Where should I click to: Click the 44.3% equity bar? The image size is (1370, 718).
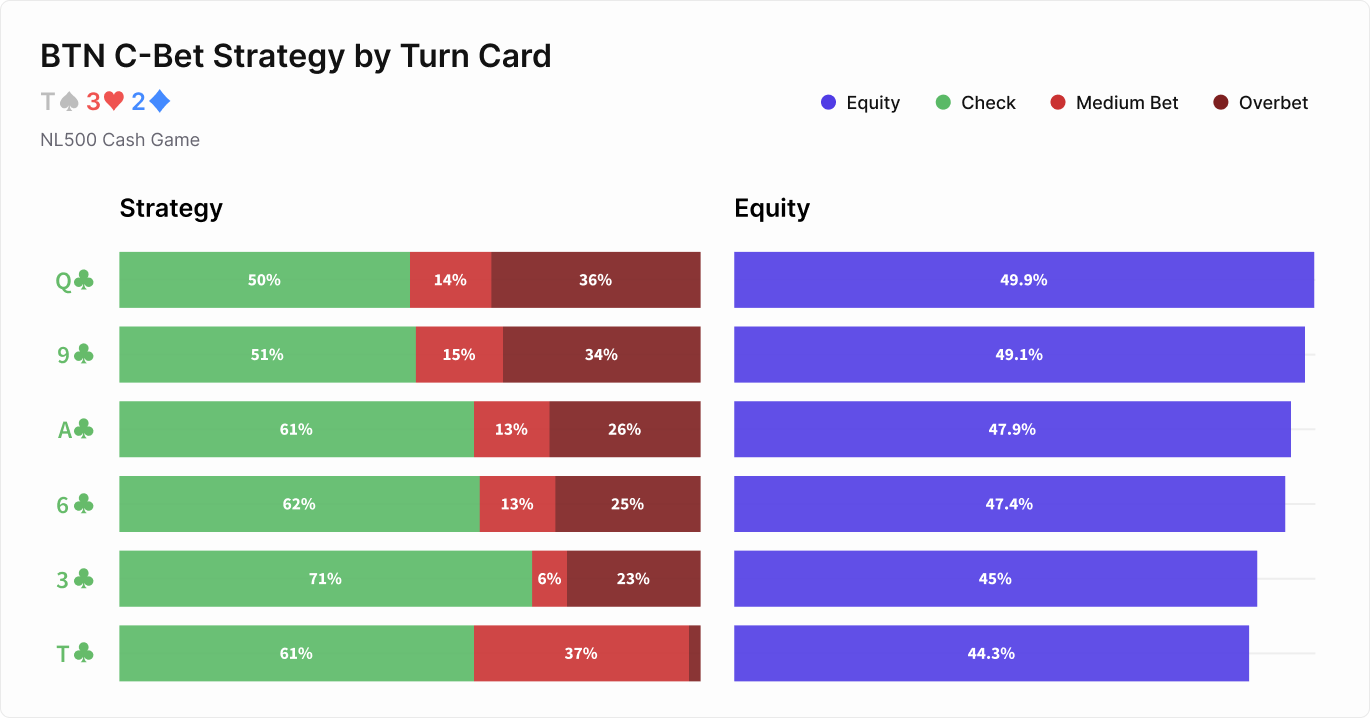[x=991, y=654]
